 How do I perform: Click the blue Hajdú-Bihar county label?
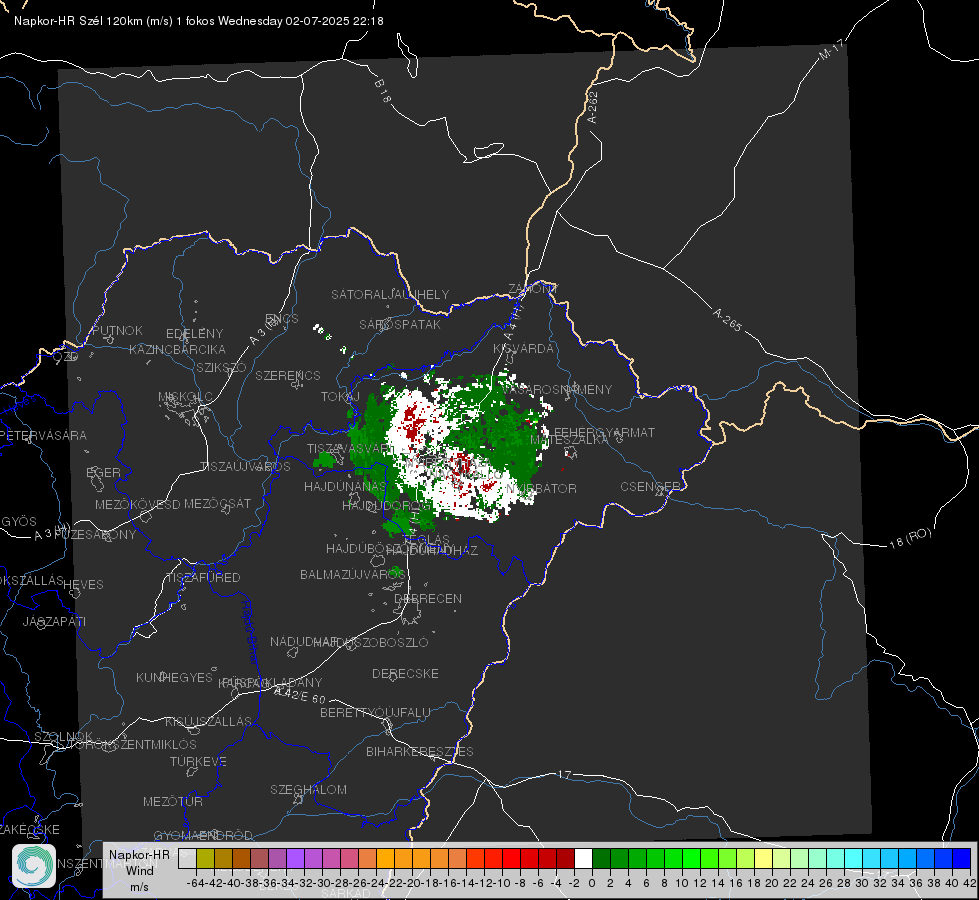point(250,632)
